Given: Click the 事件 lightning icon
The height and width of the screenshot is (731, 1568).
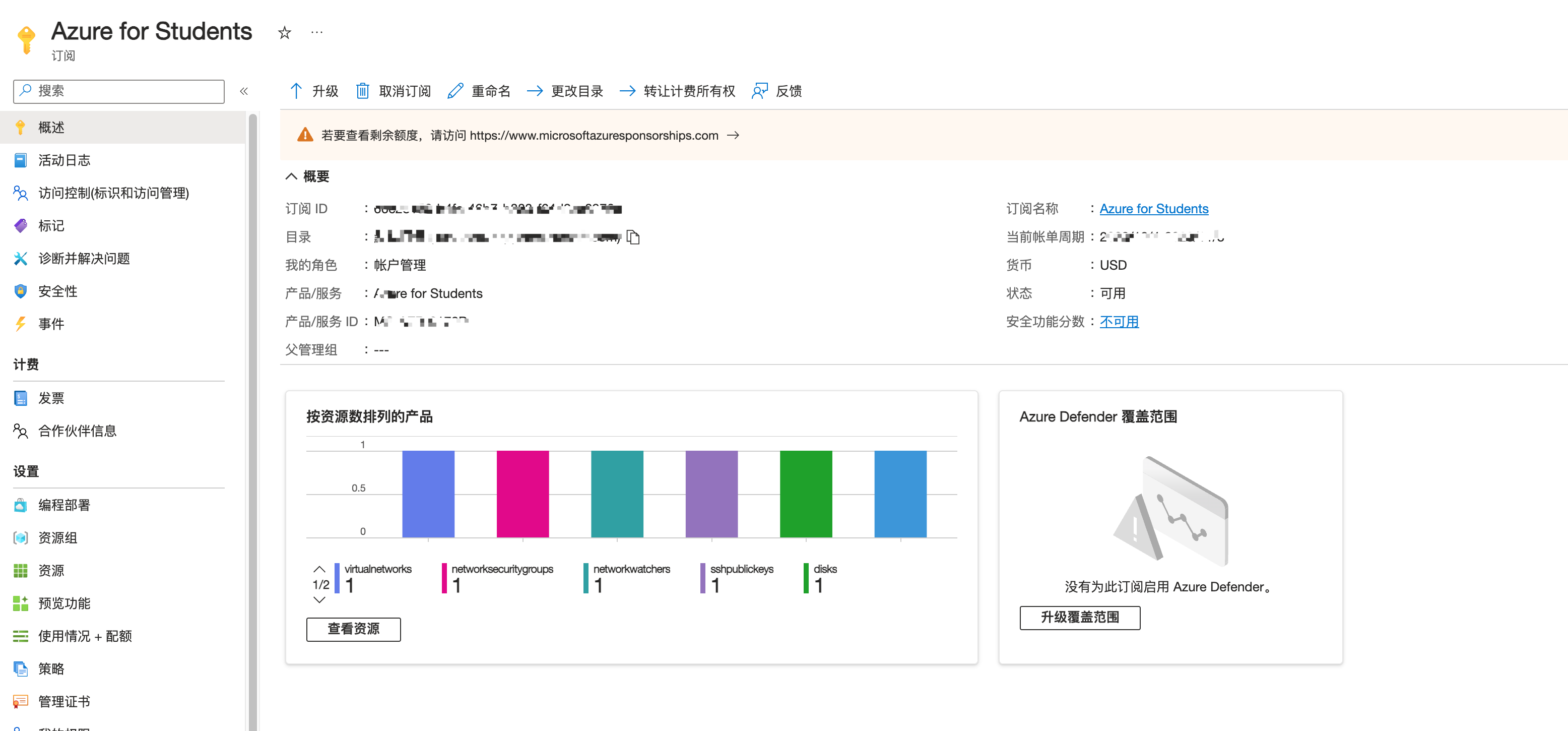Looking at the screenshot, I should click(x=21, y=324).
